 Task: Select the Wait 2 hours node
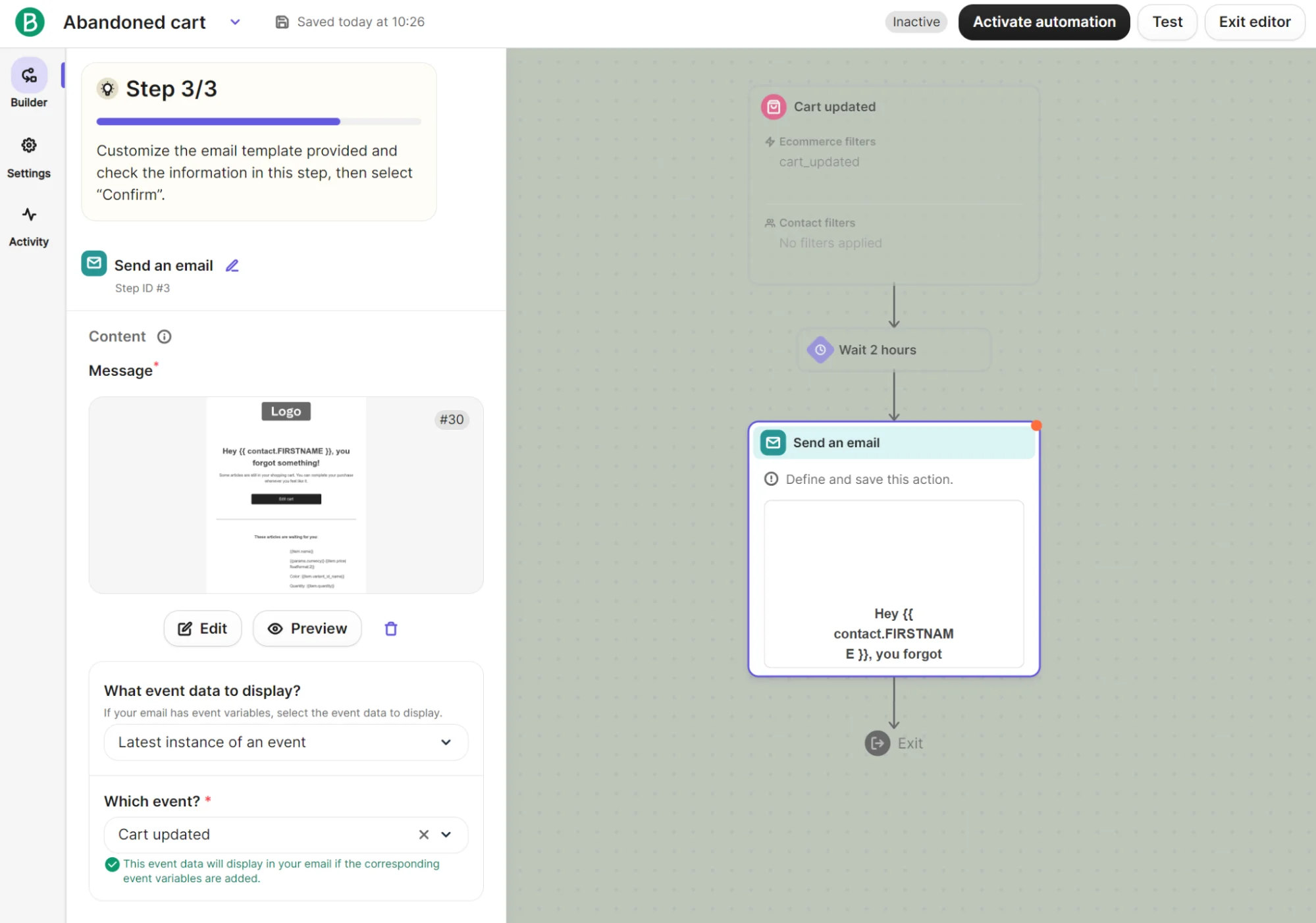coord(894,350)
